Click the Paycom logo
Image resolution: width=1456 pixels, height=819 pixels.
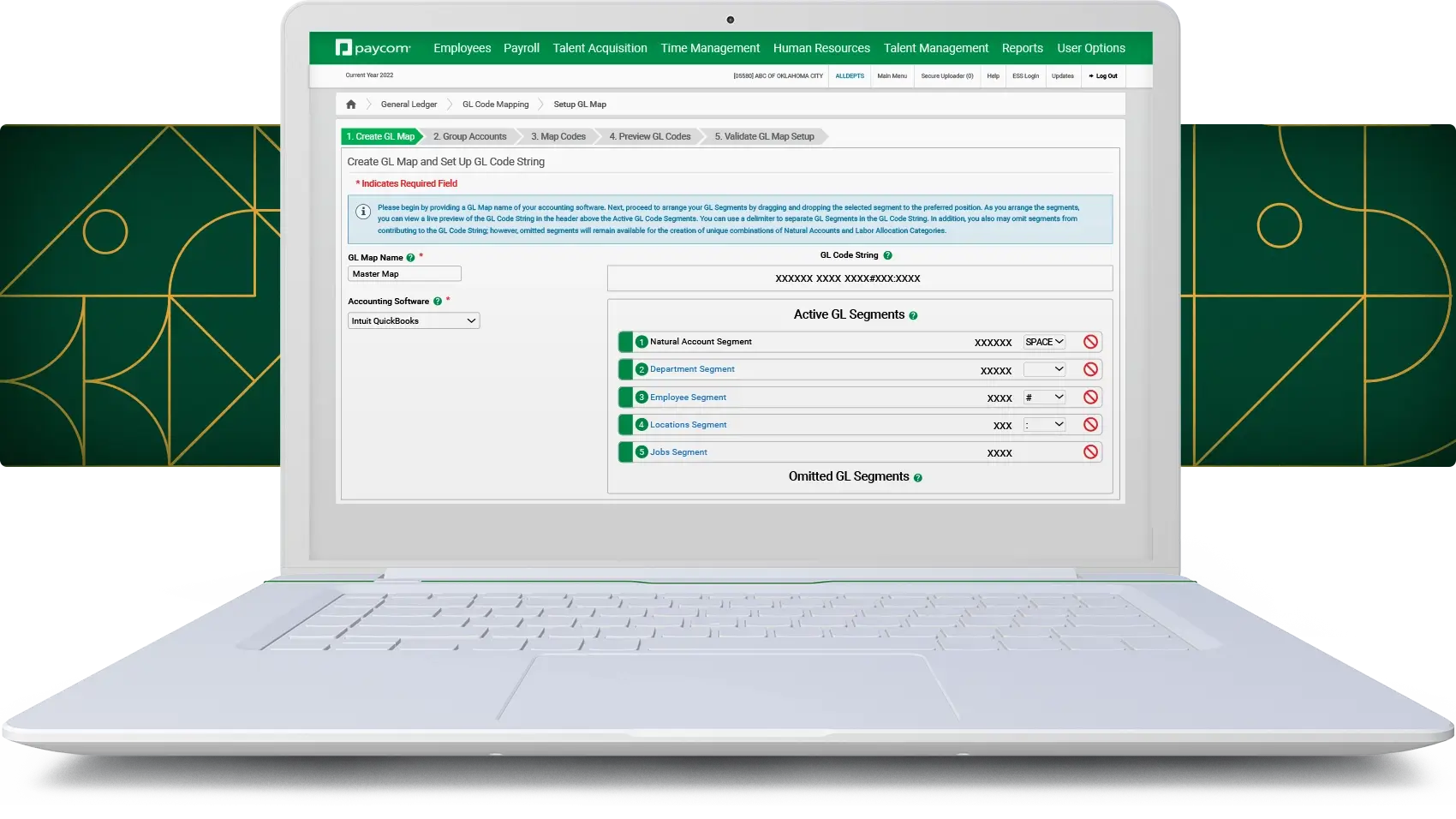click(x=373, y=48)
